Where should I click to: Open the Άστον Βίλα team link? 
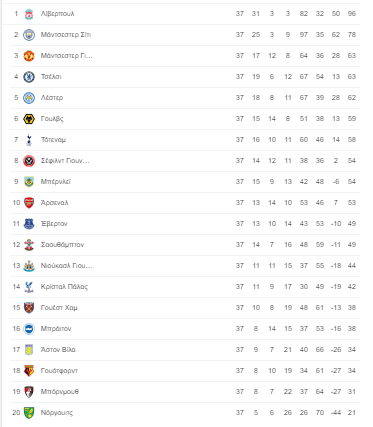pos(58,350)
